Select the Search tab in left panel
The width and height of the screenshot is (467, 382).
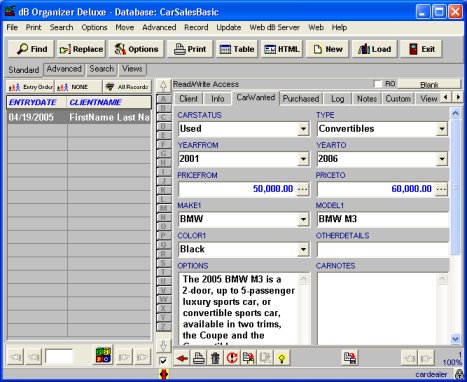[x=102, y=69]
